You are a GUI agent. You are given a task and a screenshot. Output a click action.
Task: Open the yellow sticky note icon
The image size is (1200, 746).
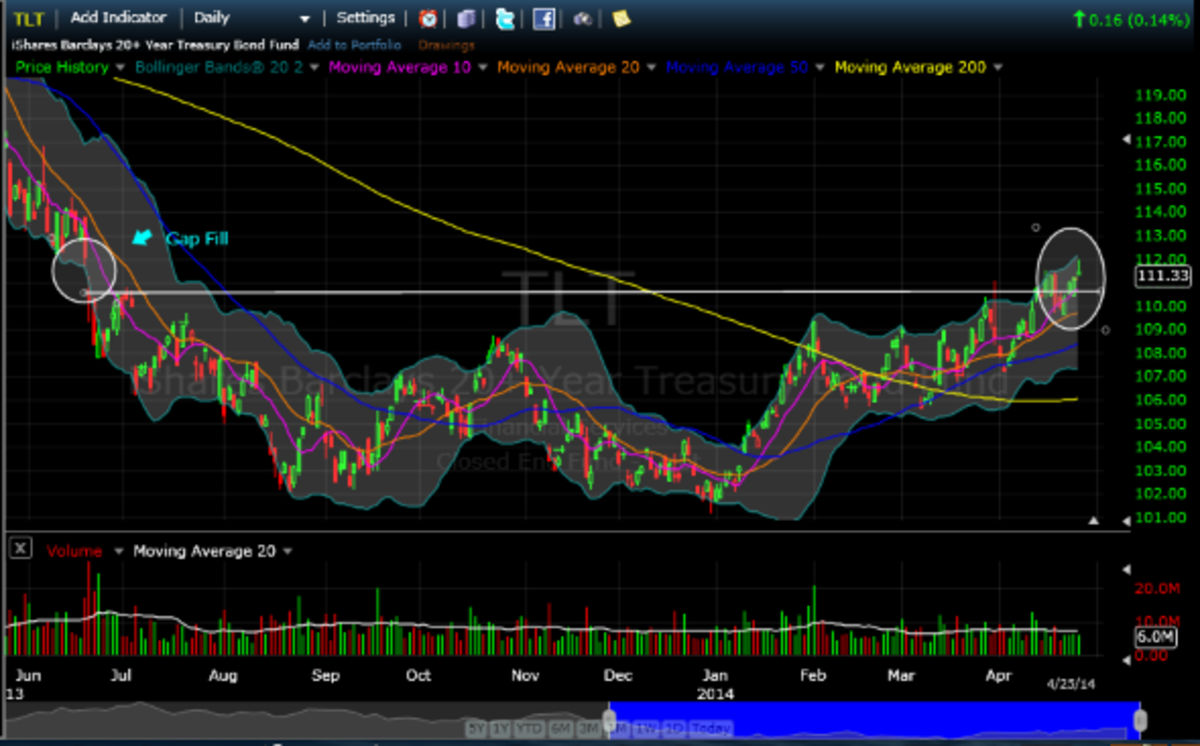pyautogui.click(x=621, y=18)
